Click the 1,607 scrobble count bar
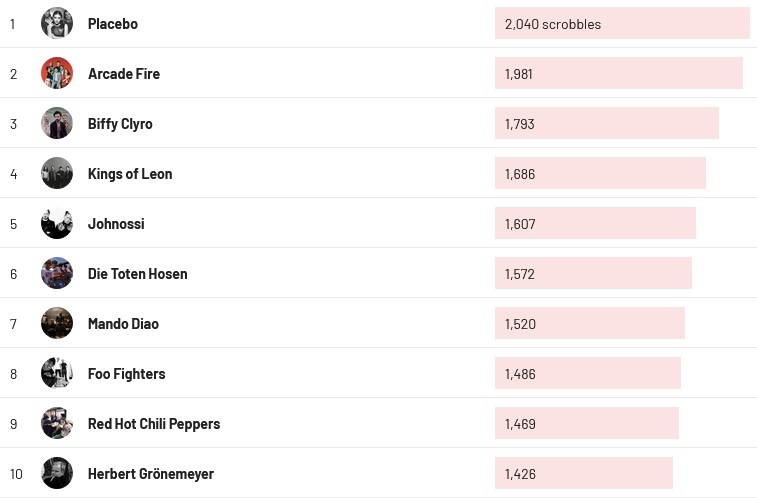 click(x=595, y=223)
